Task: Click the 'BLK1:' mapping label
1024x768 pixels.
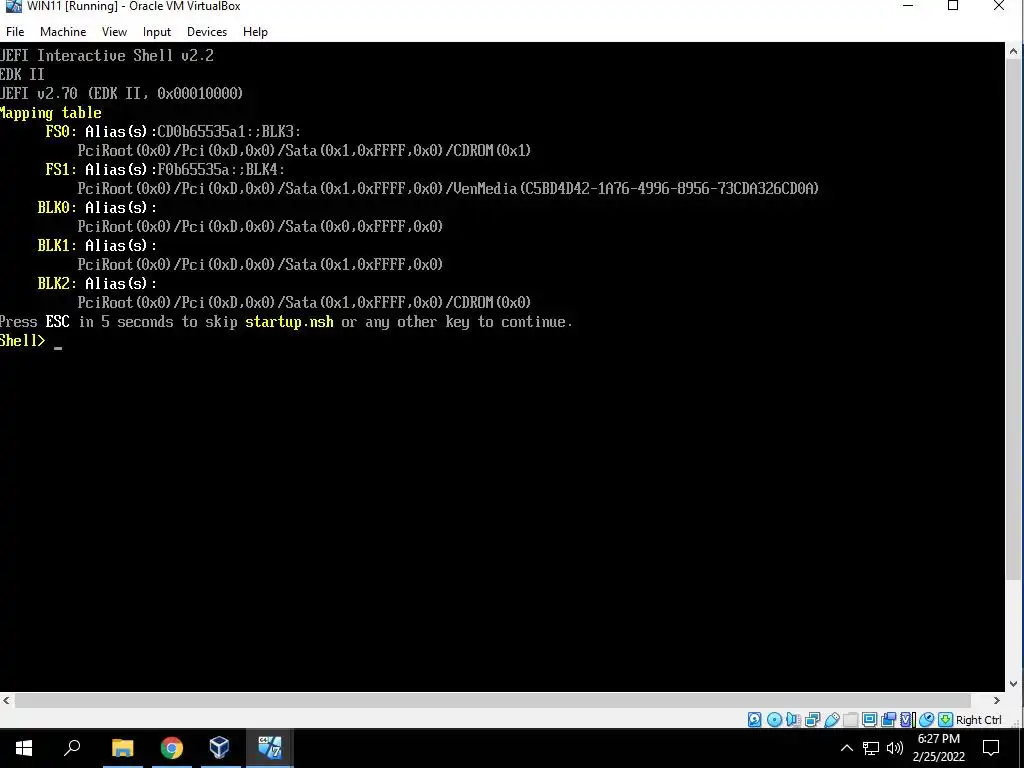Action: point(57,246)
